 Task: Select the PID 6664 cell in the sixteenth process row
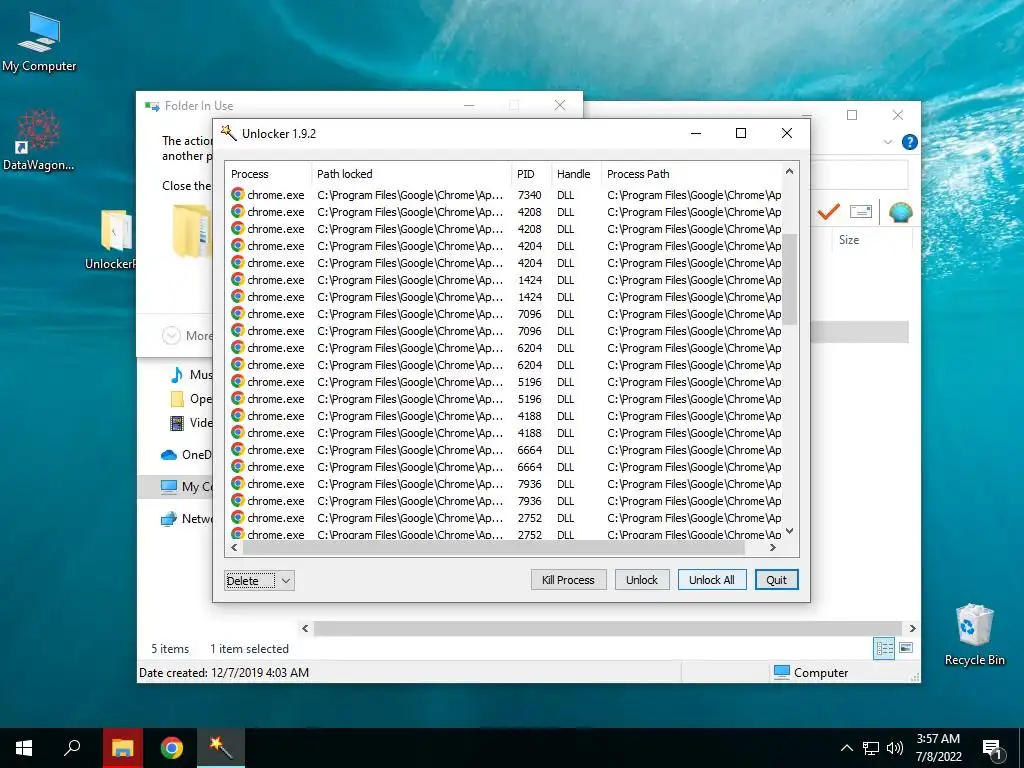[530, 449]
